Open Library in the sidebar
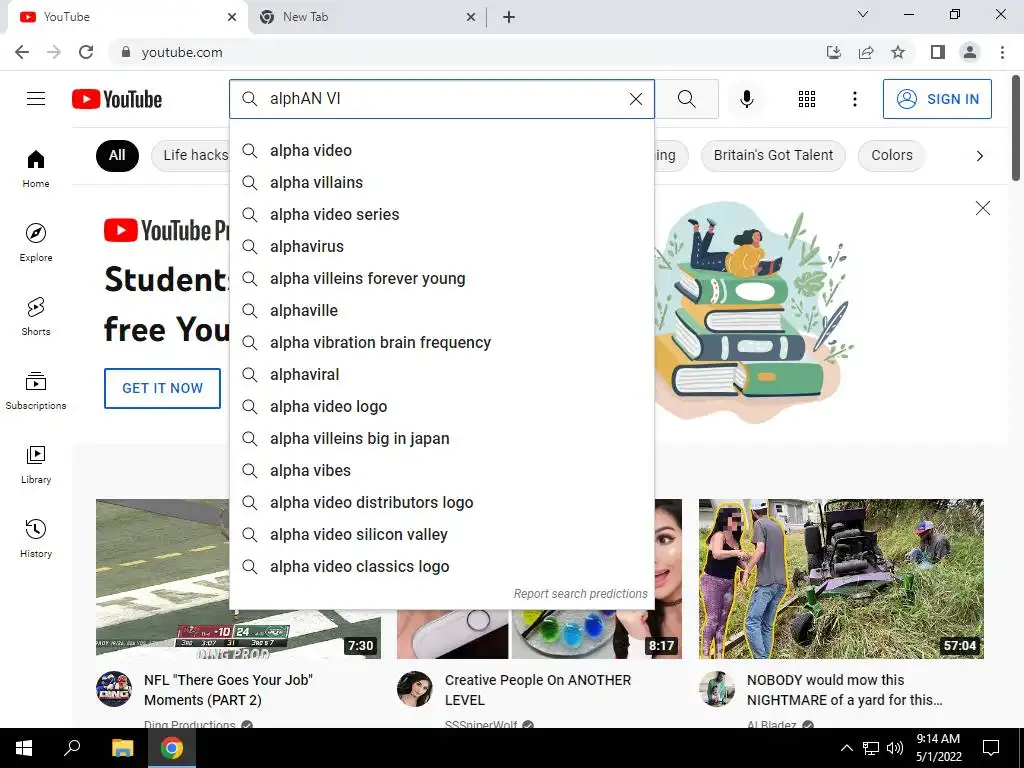Screen dimensions: 1024x768 point(36,464)
